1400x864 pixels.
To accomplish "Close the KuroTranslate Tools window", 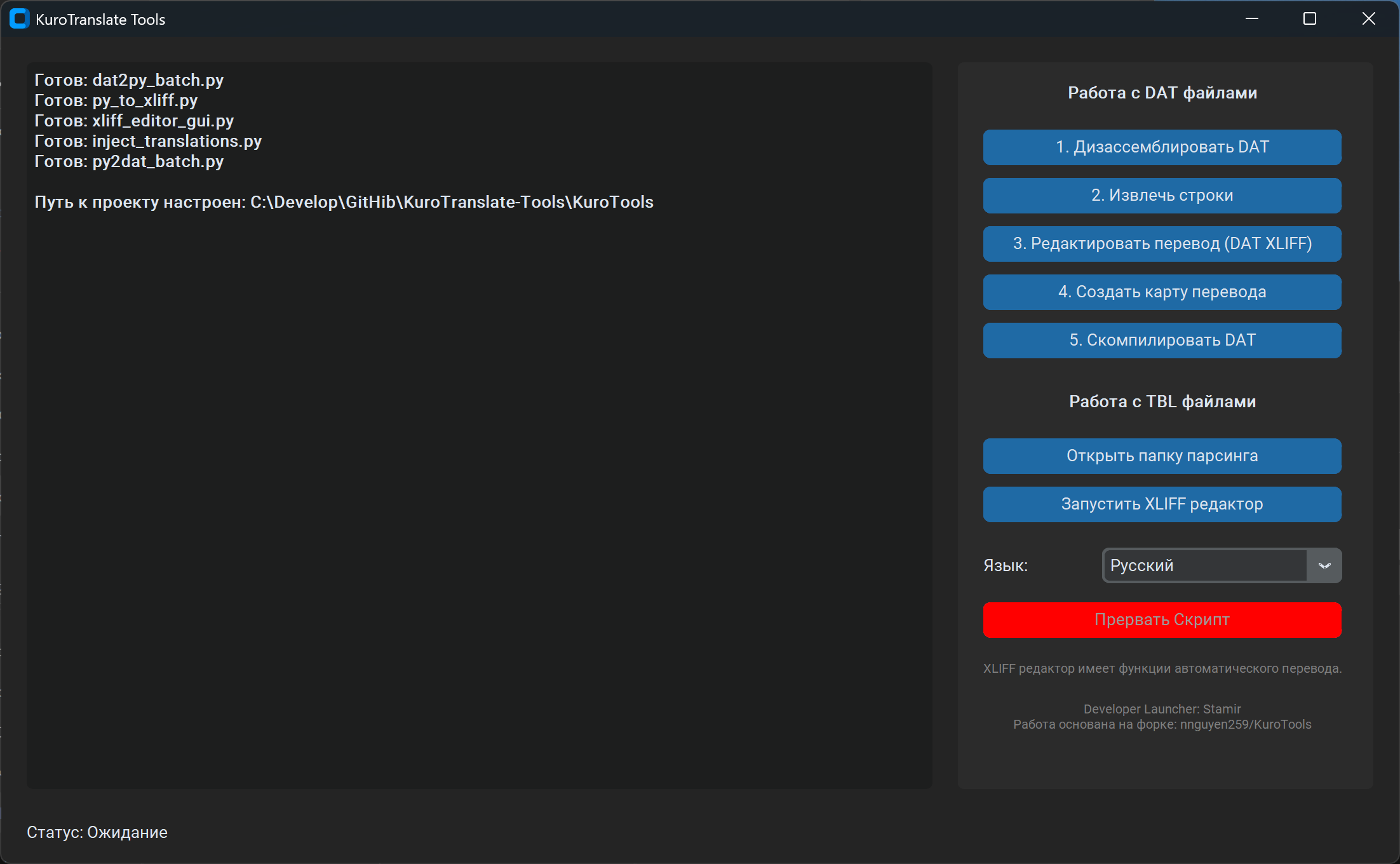I will 1369,19.
